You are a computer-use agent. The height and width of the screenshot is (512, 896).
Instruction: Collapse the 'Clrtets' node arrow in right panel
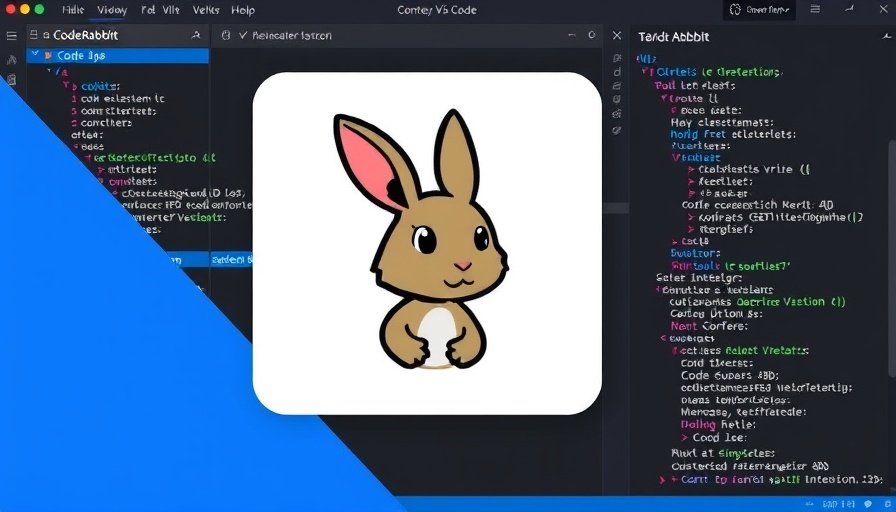(646, 72)
